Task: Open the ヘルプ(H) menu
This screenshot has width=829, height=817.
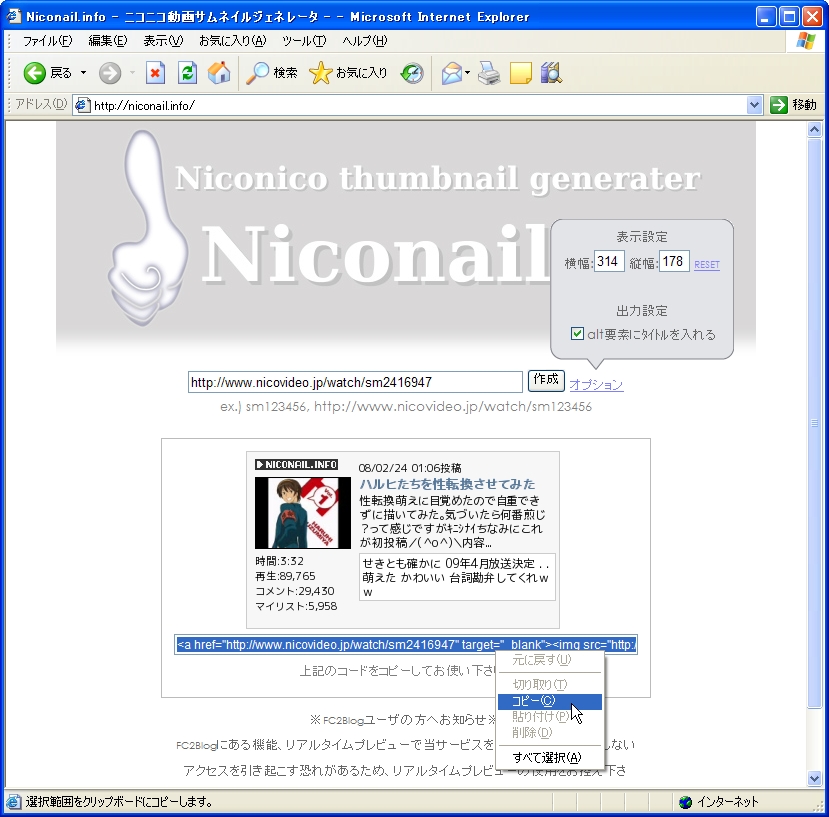Action: pos(364,41)
